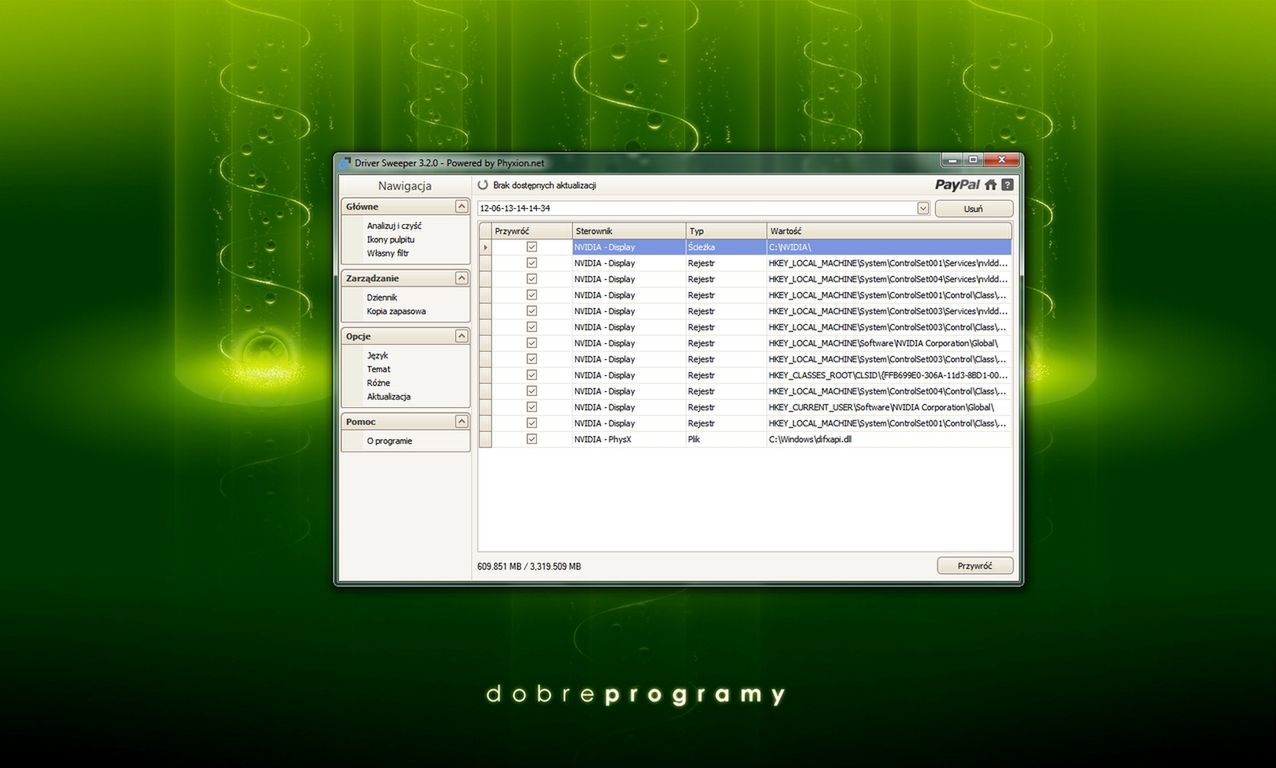
Task: Select the HKEY_CLASSES_ROOT\CLSID value cell
Action: (889, 375)
